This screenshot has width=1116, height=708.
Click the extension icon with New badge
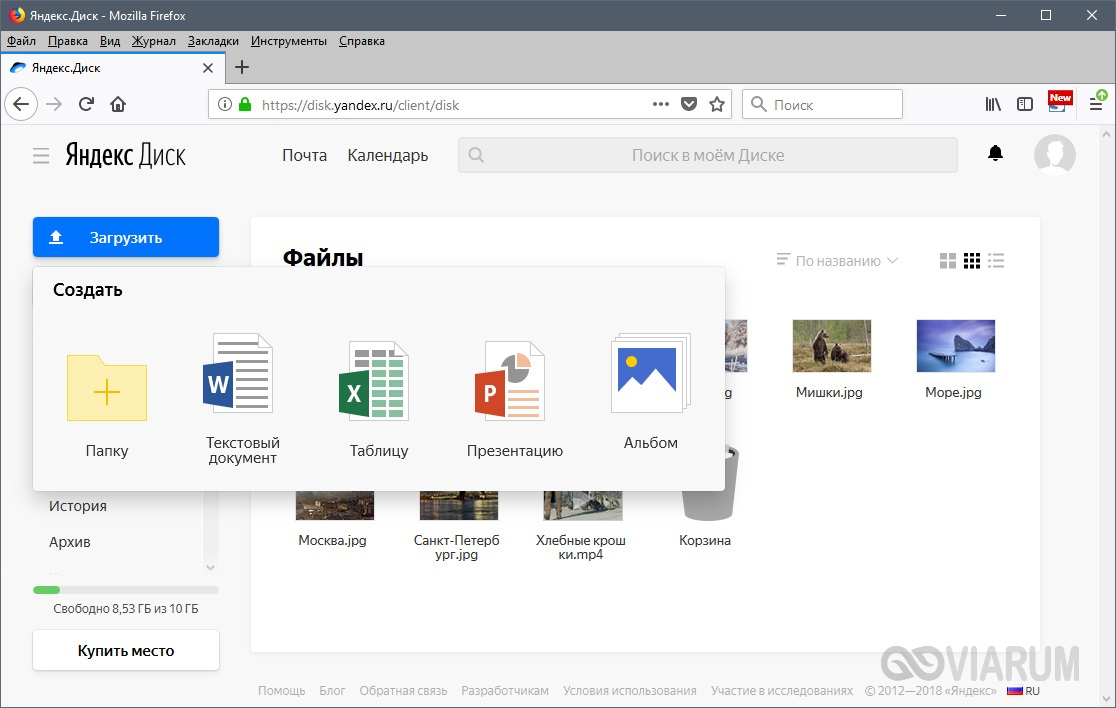1059,102
